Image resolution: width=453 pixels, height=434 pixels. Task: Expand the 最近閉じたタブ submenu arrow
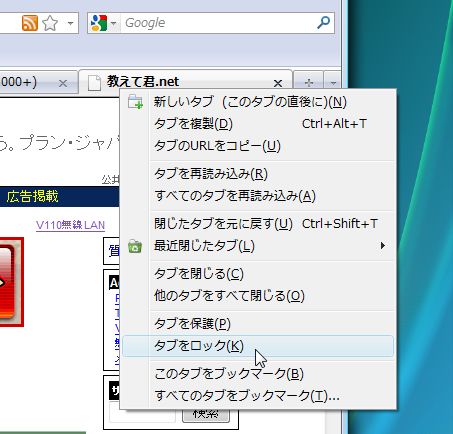click(x=383, y=246)
